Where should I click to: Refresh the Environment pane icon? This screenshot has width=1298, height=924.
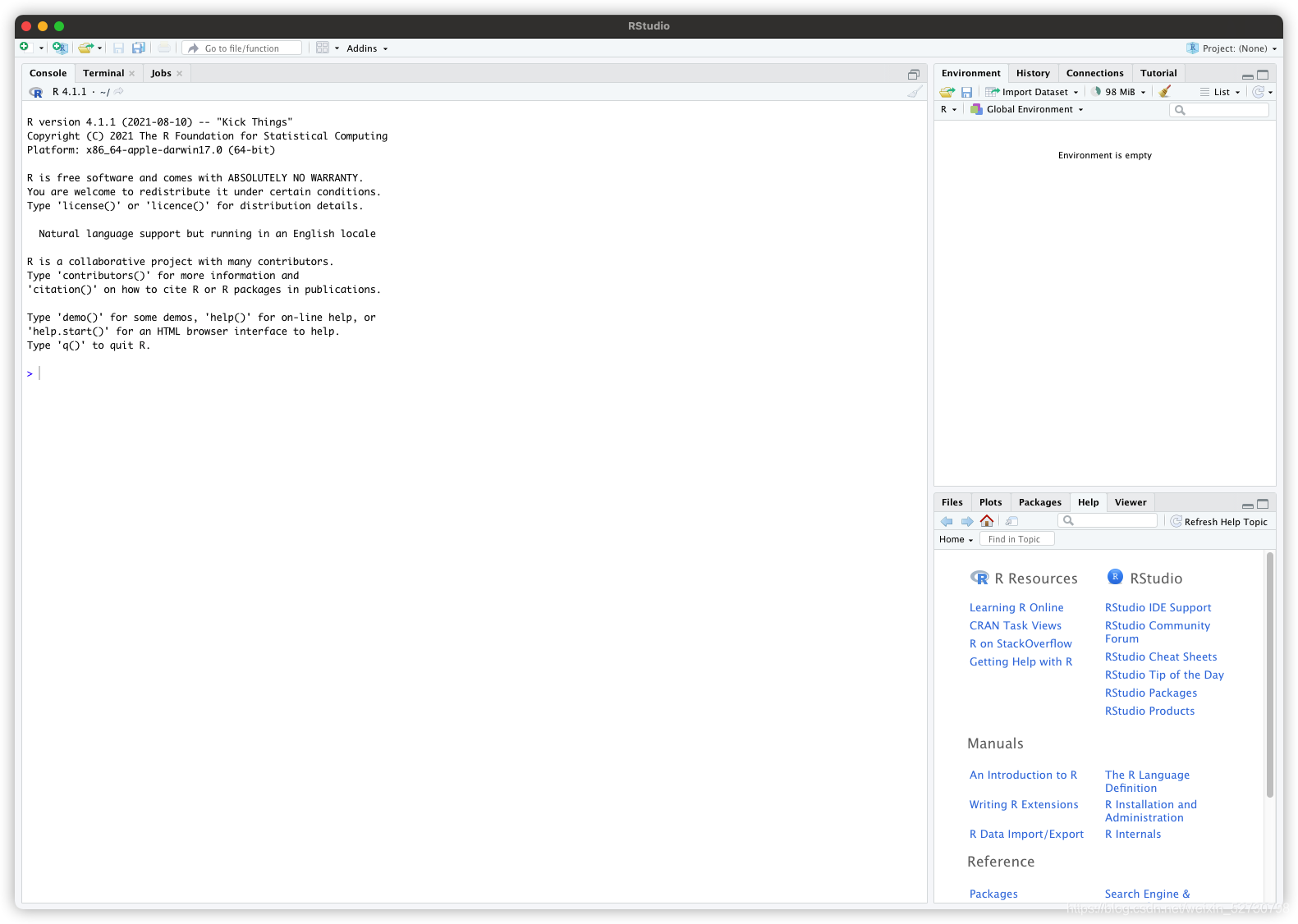click(1258, 92)
